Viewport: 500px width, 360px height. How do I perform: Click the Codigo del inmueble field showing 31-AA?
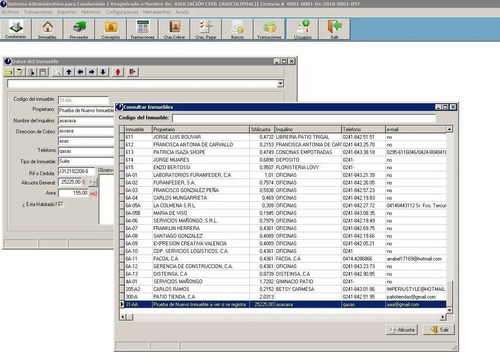point(83,100)
